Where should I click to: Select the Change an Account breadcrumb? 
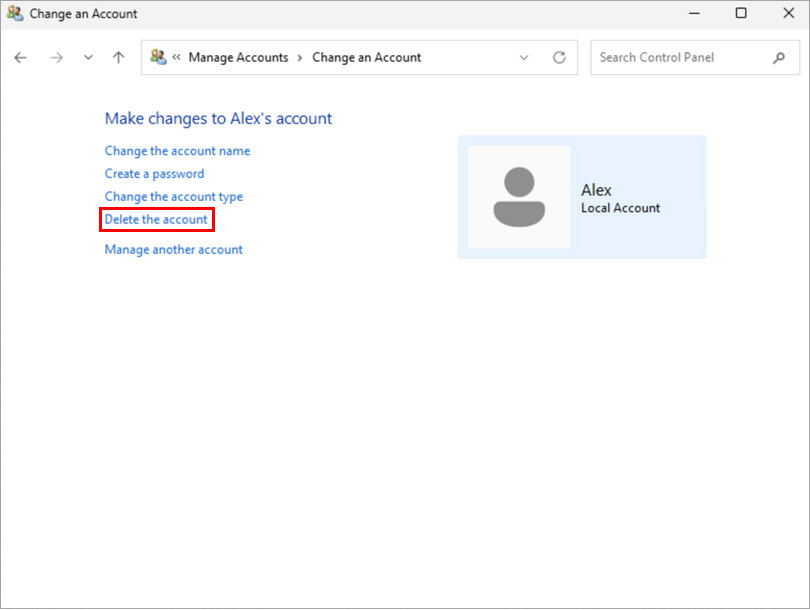(366, 58)
